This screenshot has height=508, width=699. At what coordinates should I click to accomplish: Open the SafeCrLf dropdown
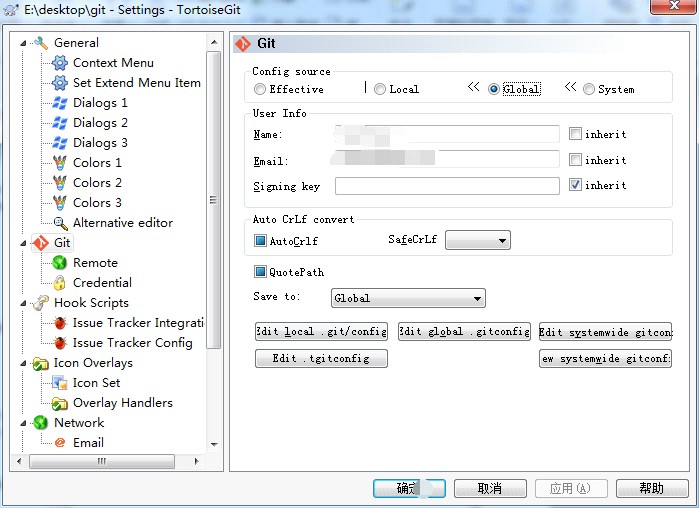478,240
